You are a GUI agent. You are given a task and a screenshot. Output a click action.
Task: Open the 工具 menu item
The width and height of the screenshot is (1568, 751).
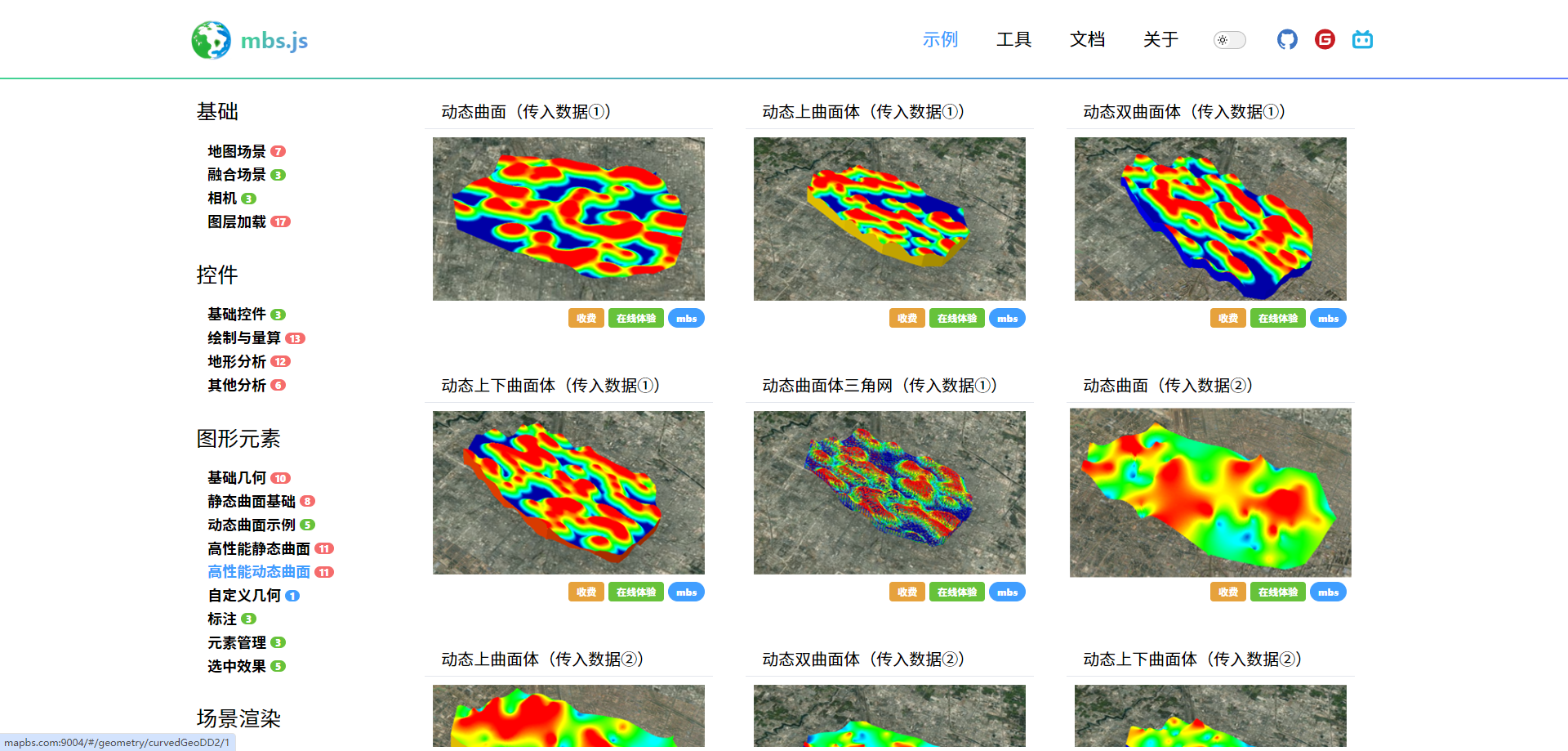tap(1013, 39)
